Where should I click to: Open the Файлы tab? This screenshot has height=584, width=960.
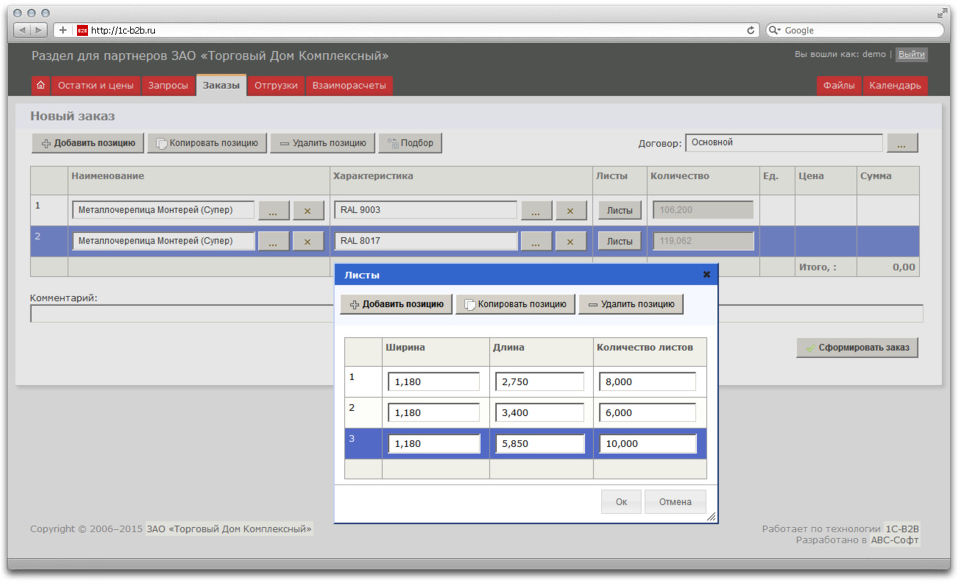pos(839,85)
